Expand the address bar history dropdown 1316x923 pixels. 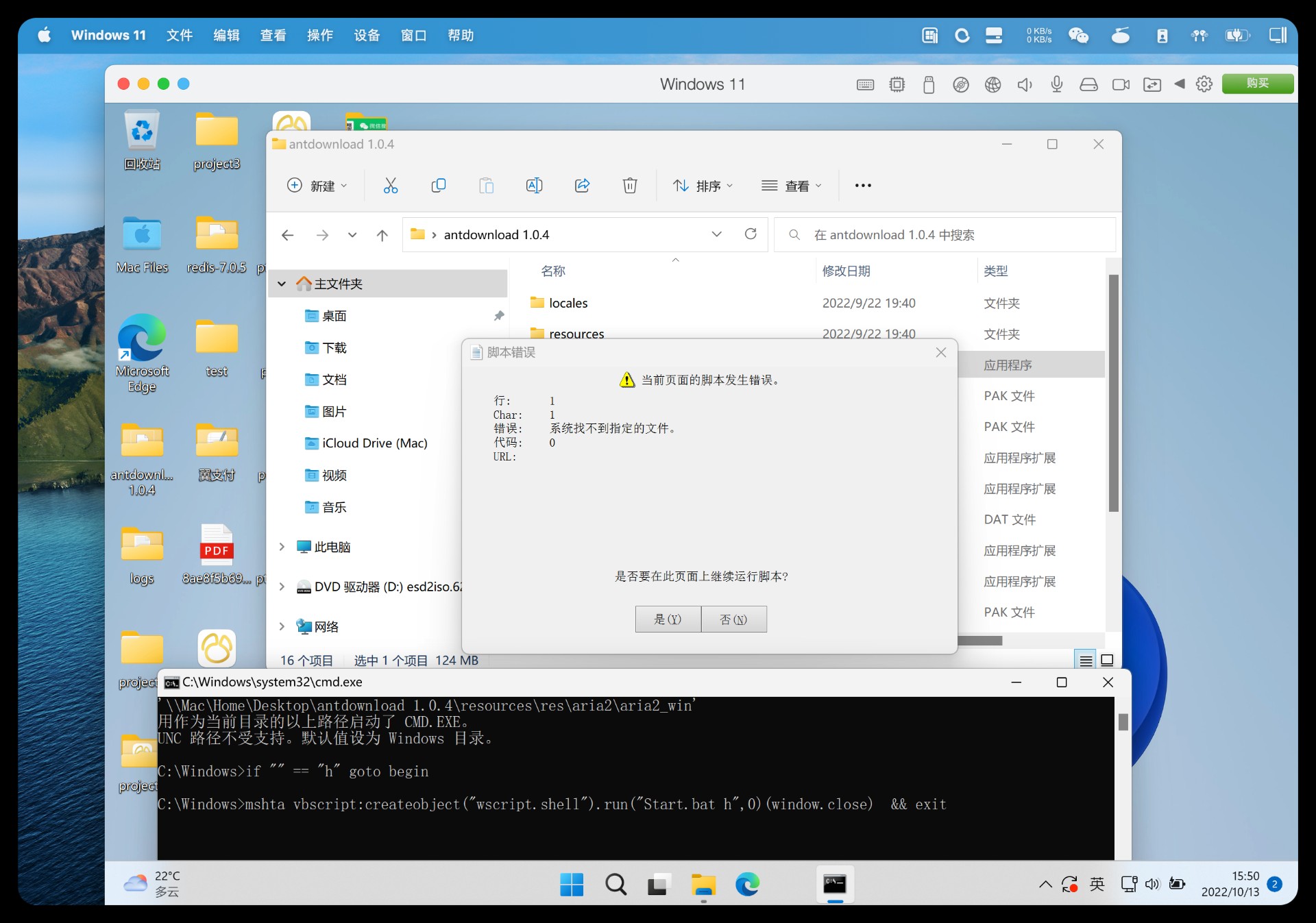pyautogui.click(x=717, y=234)
